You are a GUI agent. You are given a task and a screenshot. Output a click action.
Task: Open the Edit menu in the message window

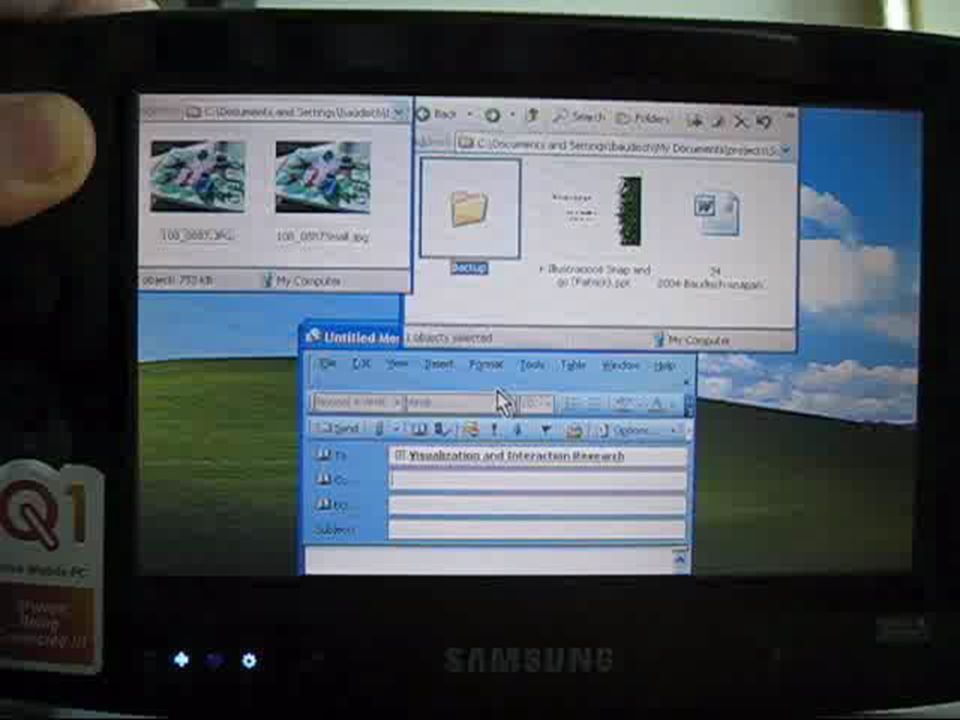[361, 364]
